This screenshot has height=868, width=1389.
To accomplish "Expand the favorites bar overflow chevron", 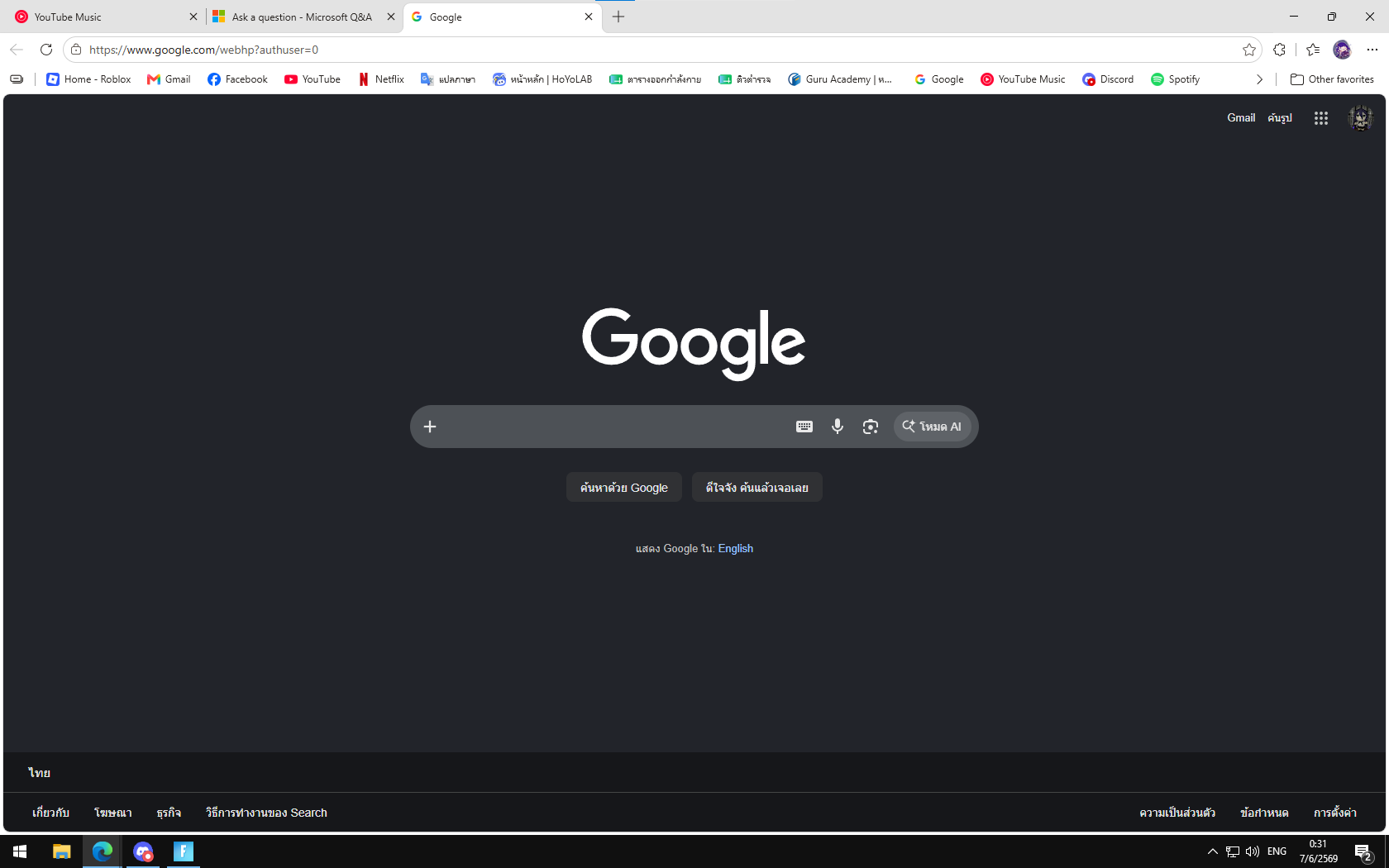I will (x=1259, y=79).
